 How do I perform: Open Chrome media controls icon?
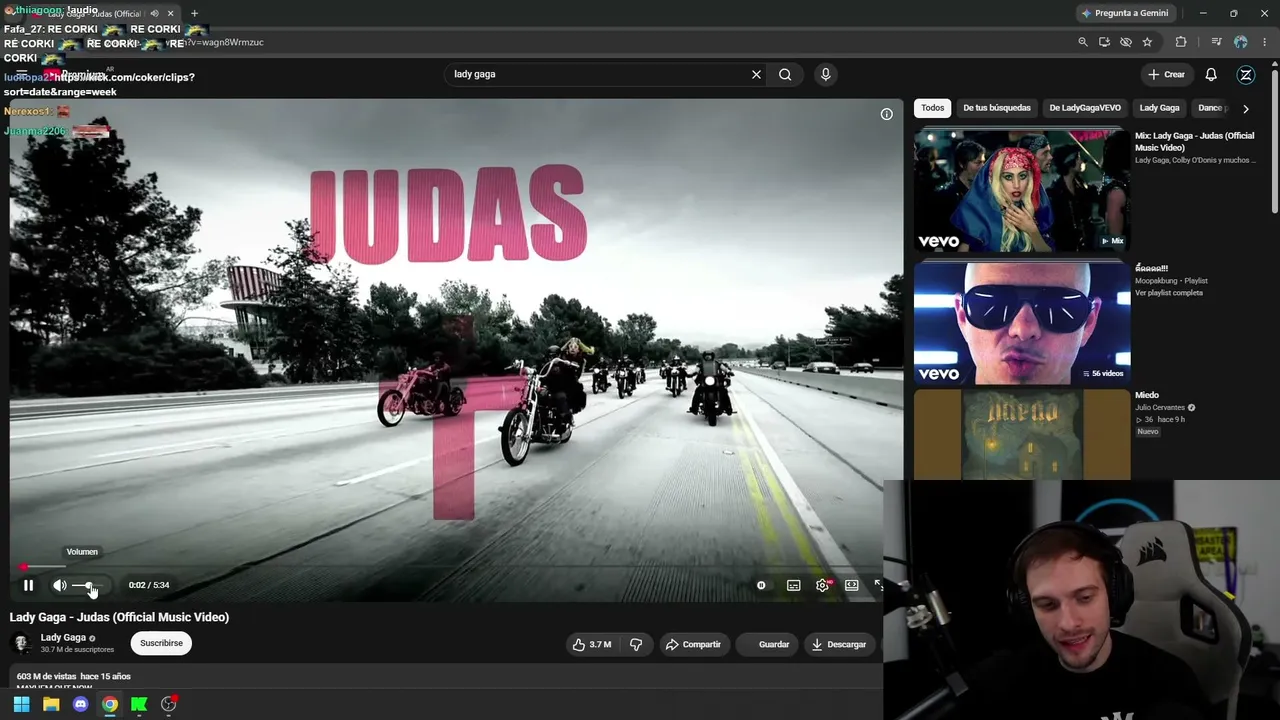pos(1216,42)
